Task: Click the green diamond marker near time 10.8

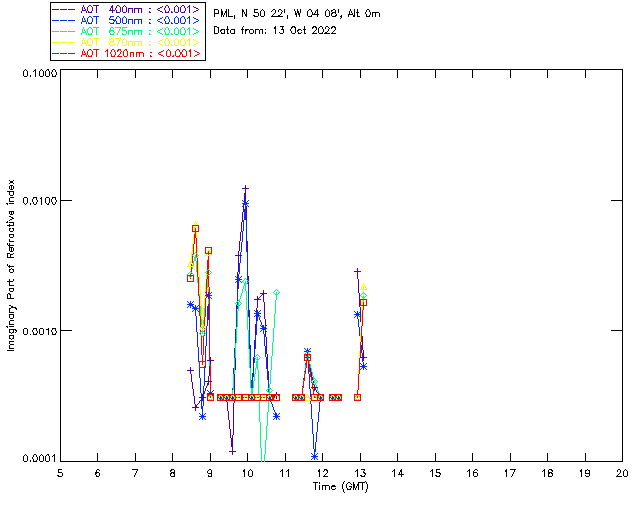Action: [x=276, y=292]
